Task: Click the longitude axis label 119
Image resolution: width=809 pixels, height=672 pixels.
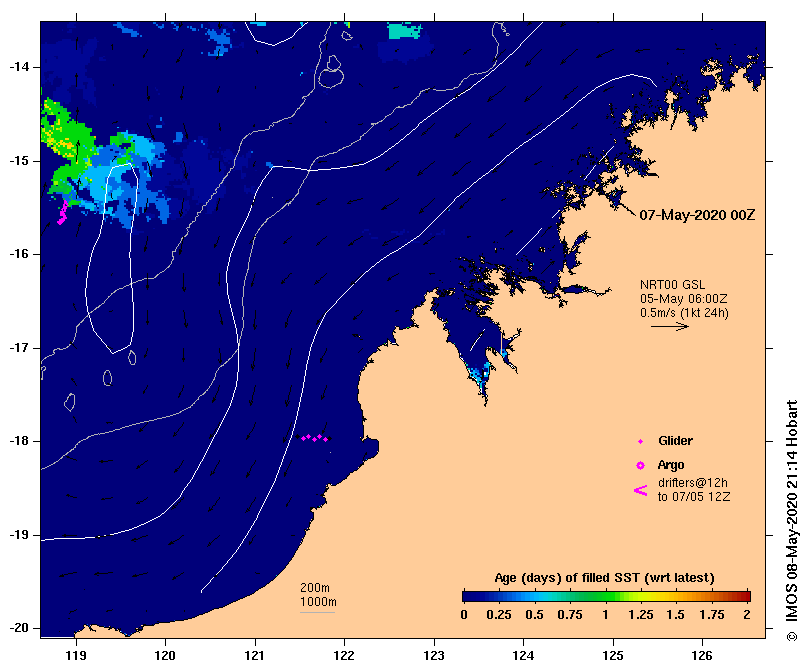Action: (x=76, y=656)
